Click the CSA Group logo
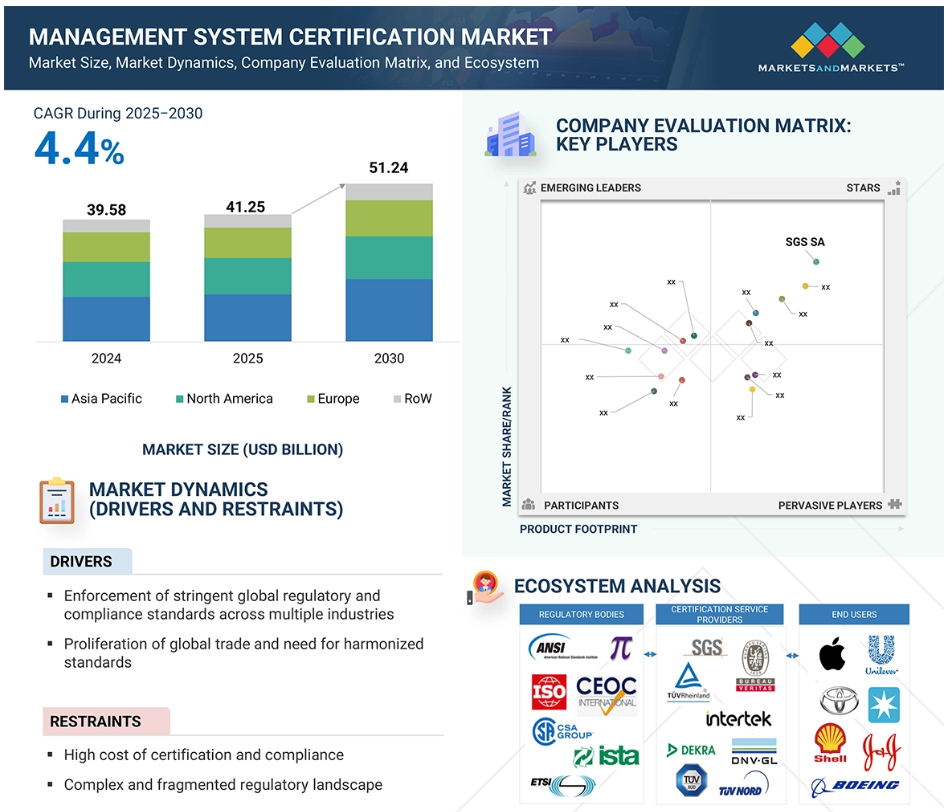 point(562,731)
